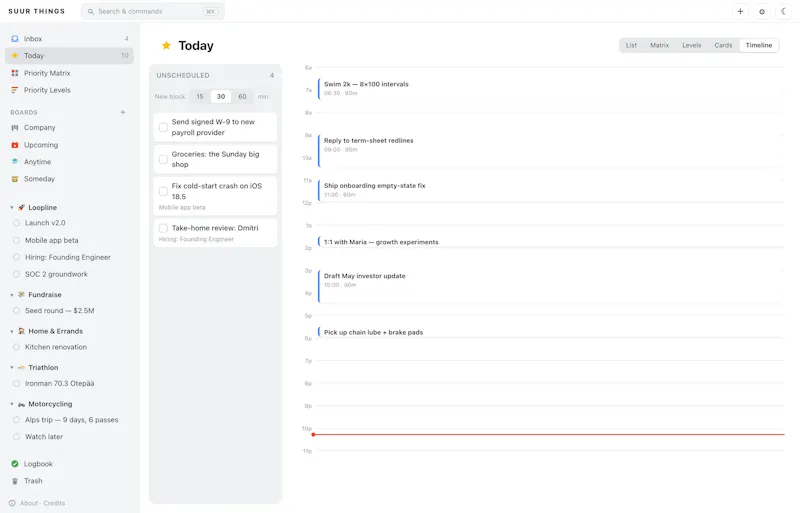
Task: Click the Someday box icon
Action: click(15, 179)
